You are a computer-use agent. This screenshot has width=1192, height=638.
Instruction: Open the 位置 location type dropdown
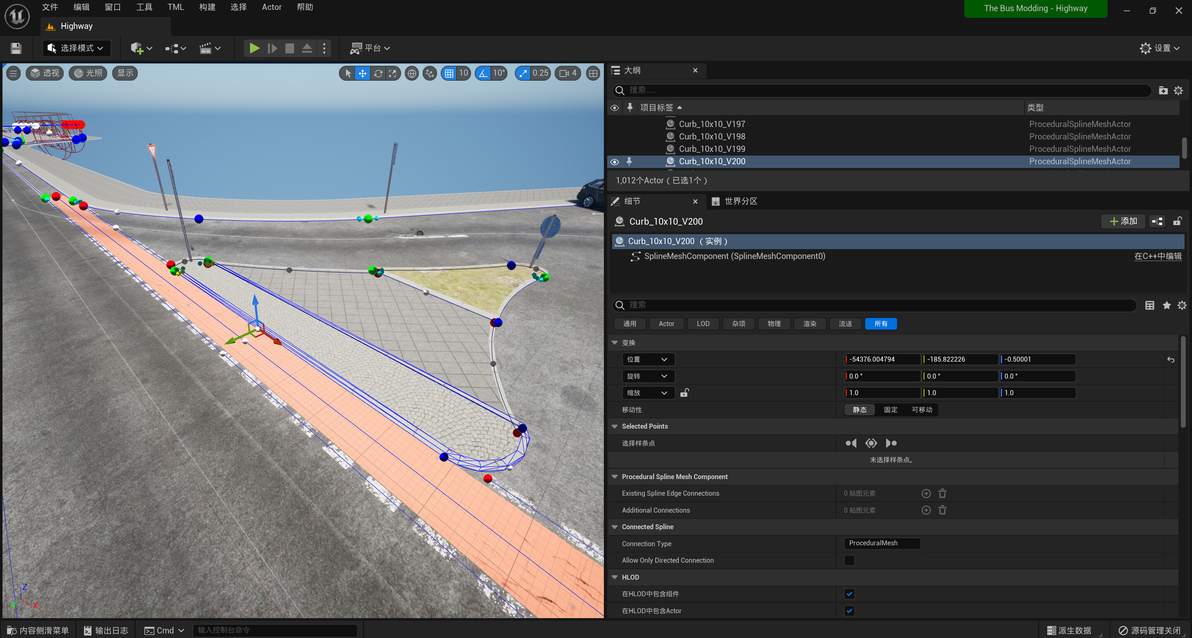pos(648,360)
